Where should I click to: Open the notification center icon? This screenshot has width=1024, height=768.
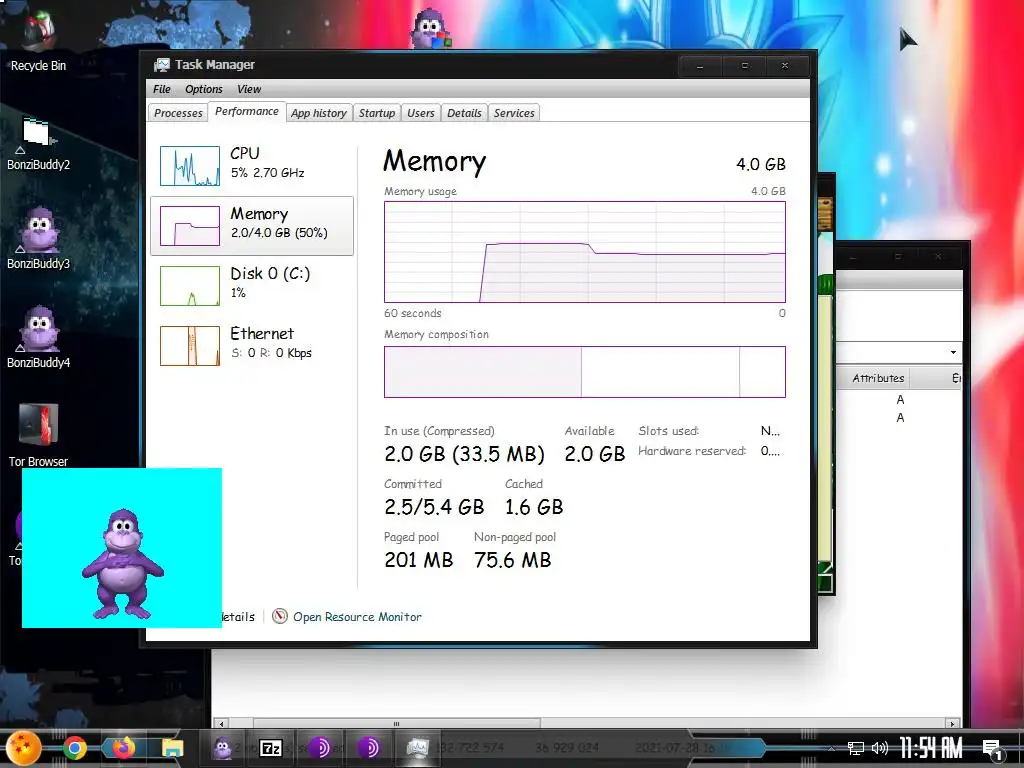pyautogui.click(x=992, y=749)
